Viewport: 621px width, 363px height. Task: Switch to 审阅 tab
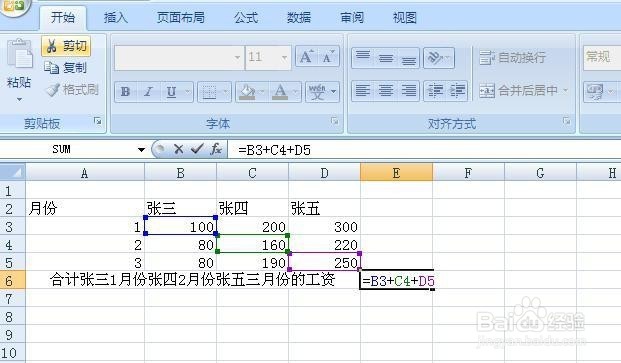[352, 17]
